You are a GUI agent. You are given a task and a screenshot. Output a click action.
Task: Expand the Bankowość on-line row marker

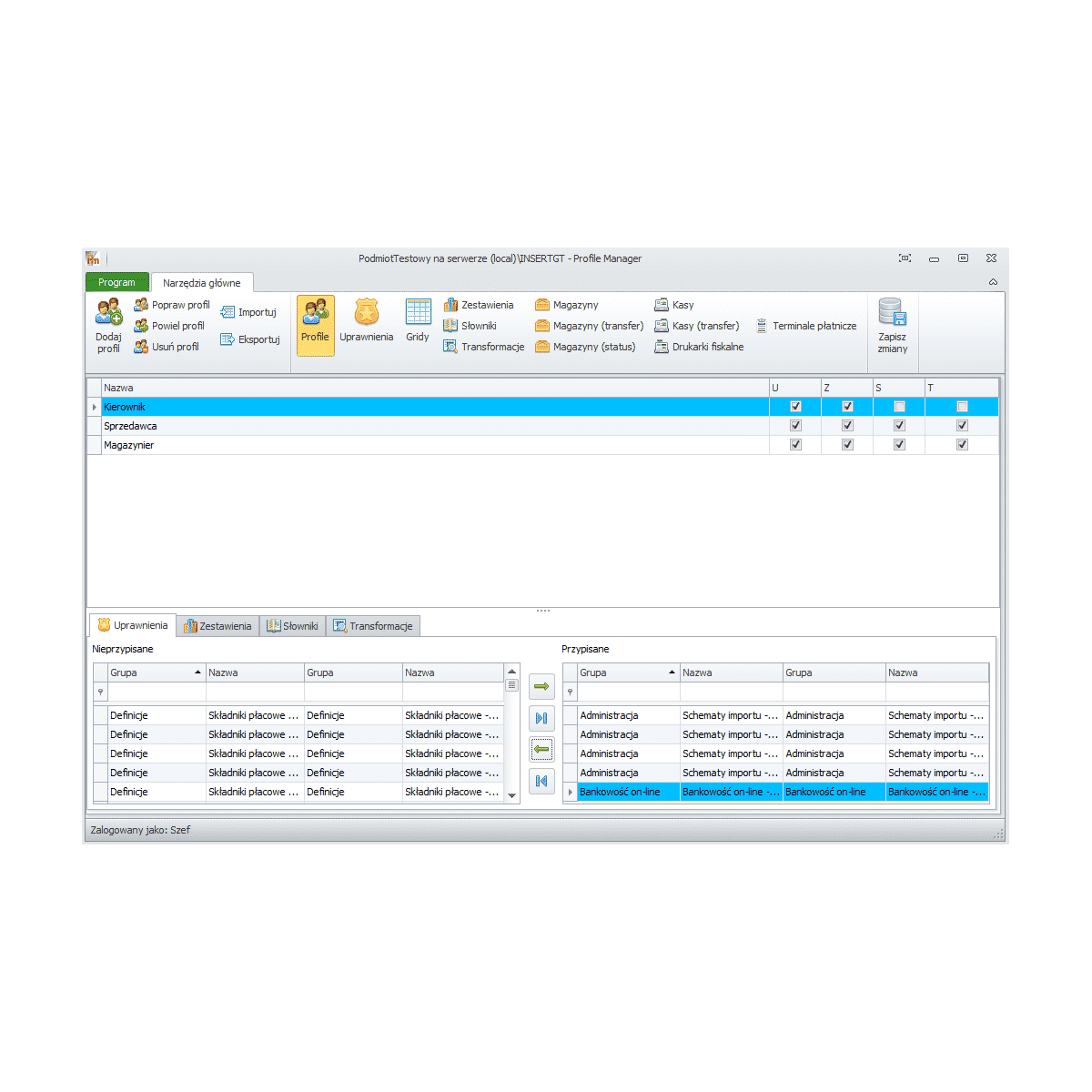(x=569, y=791)
